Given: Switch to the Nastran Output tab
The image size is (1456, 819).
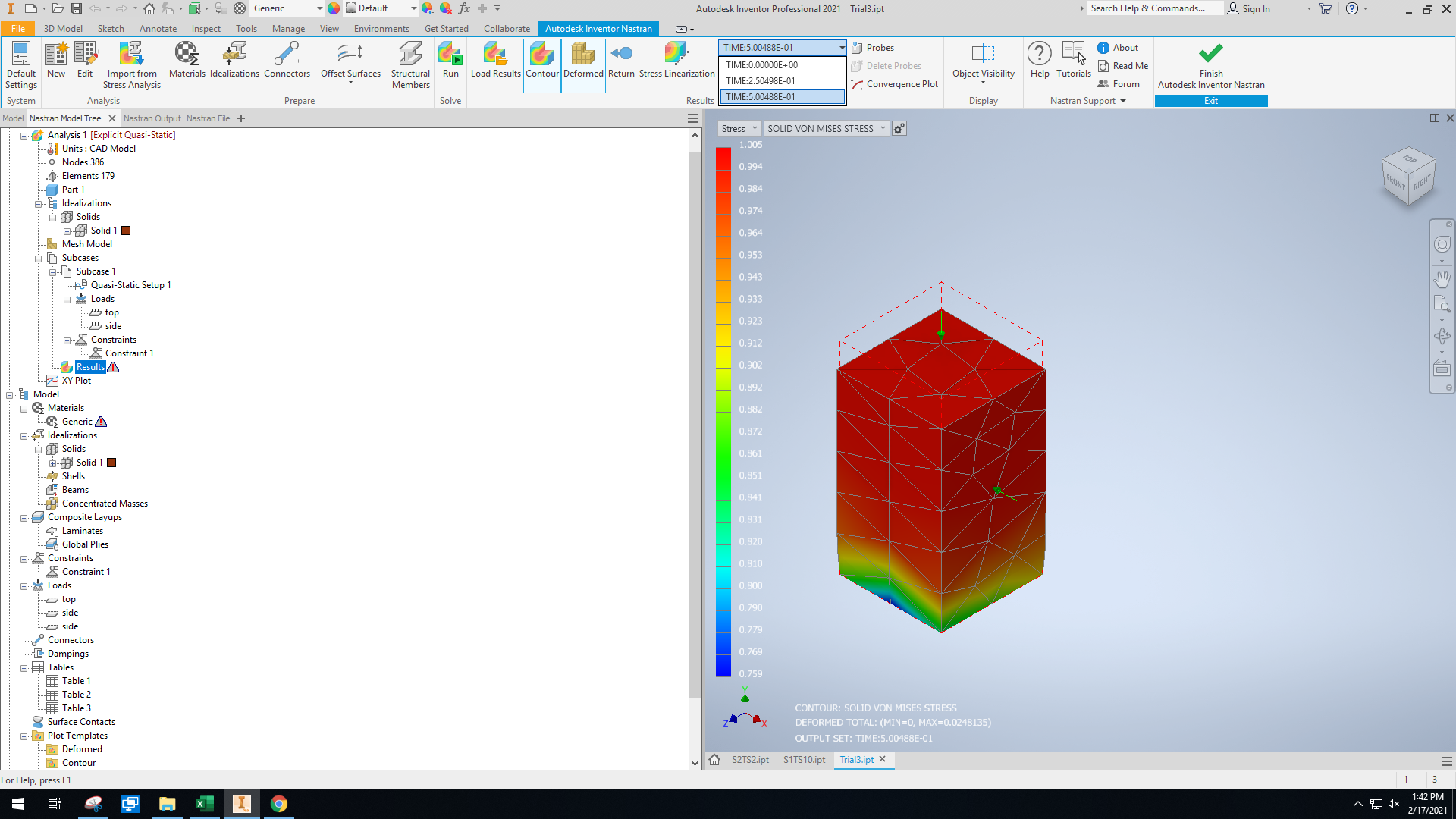Looking at the screenshot, I should click(152, 118).
